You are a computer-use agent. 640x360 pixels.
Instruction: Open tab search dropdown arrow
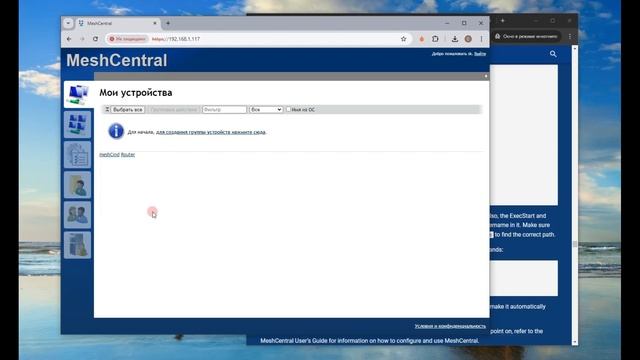pyautogui.click(x=68, y=23)
